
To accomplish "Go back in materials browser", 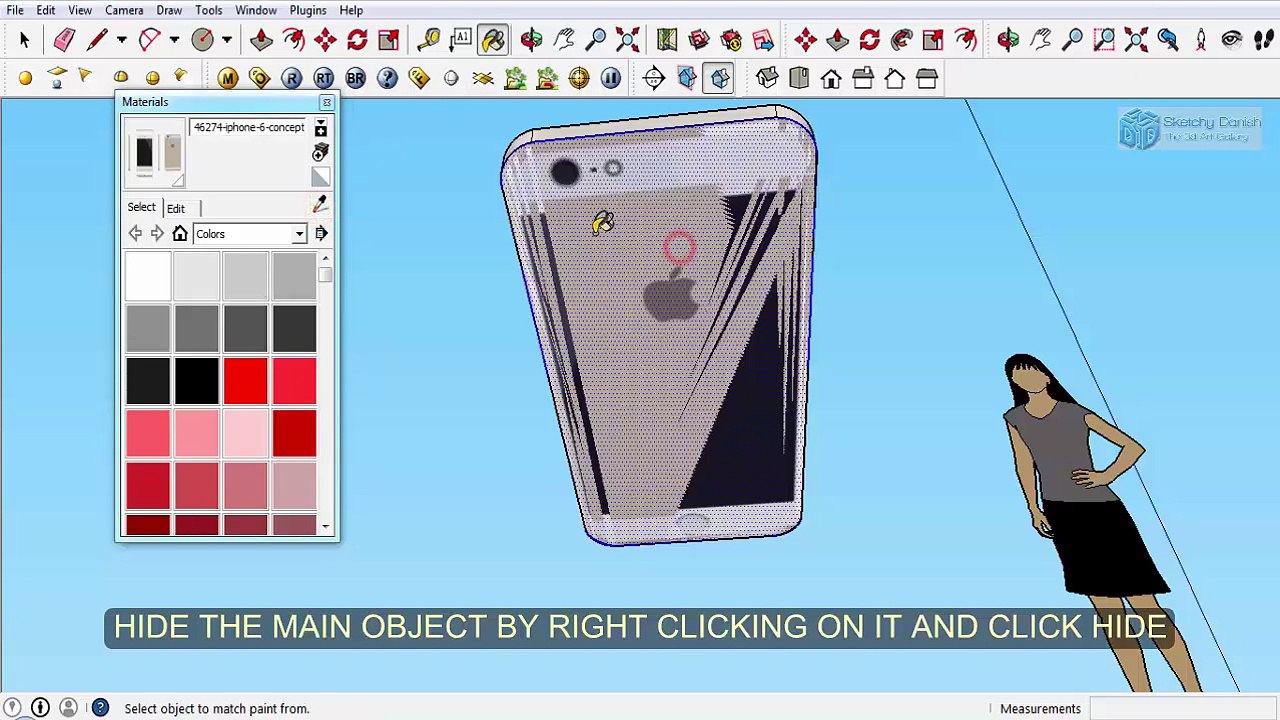I will [135, 233].
